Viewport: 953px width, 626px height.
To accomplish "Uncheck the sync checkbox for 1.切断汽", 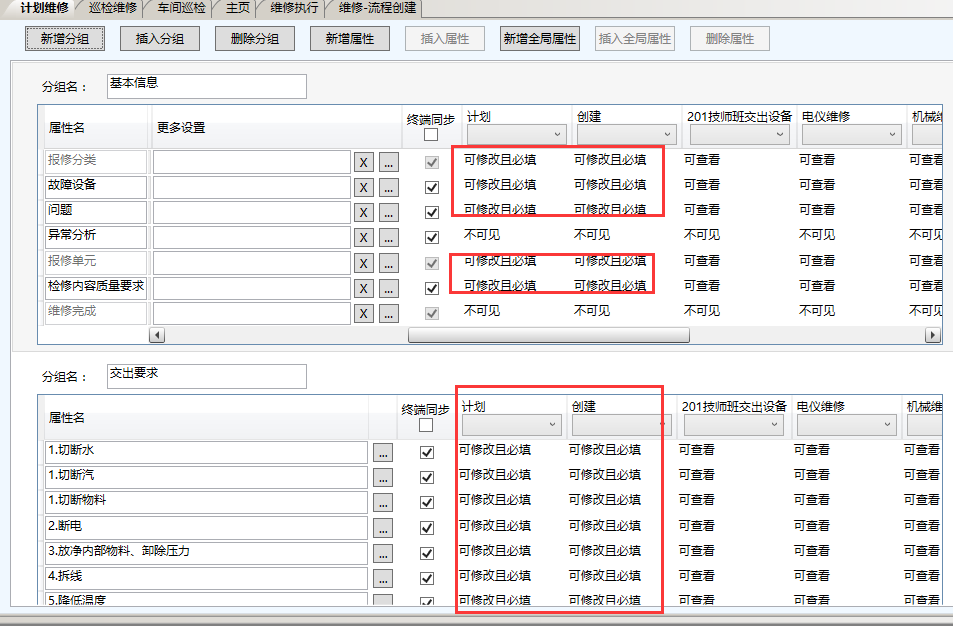I will pos(427,477).
